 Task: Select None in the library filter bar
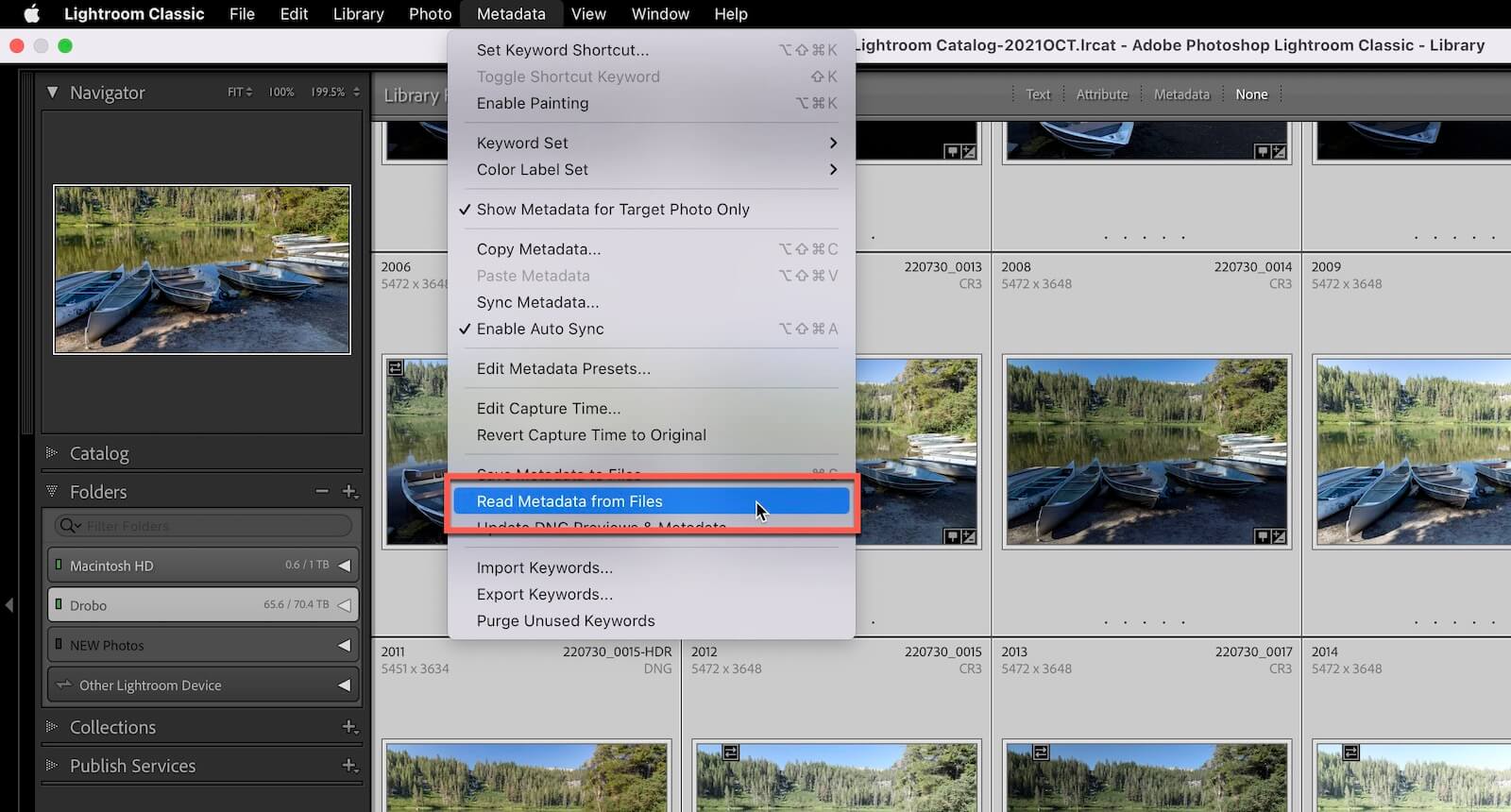coord(1251,94)
